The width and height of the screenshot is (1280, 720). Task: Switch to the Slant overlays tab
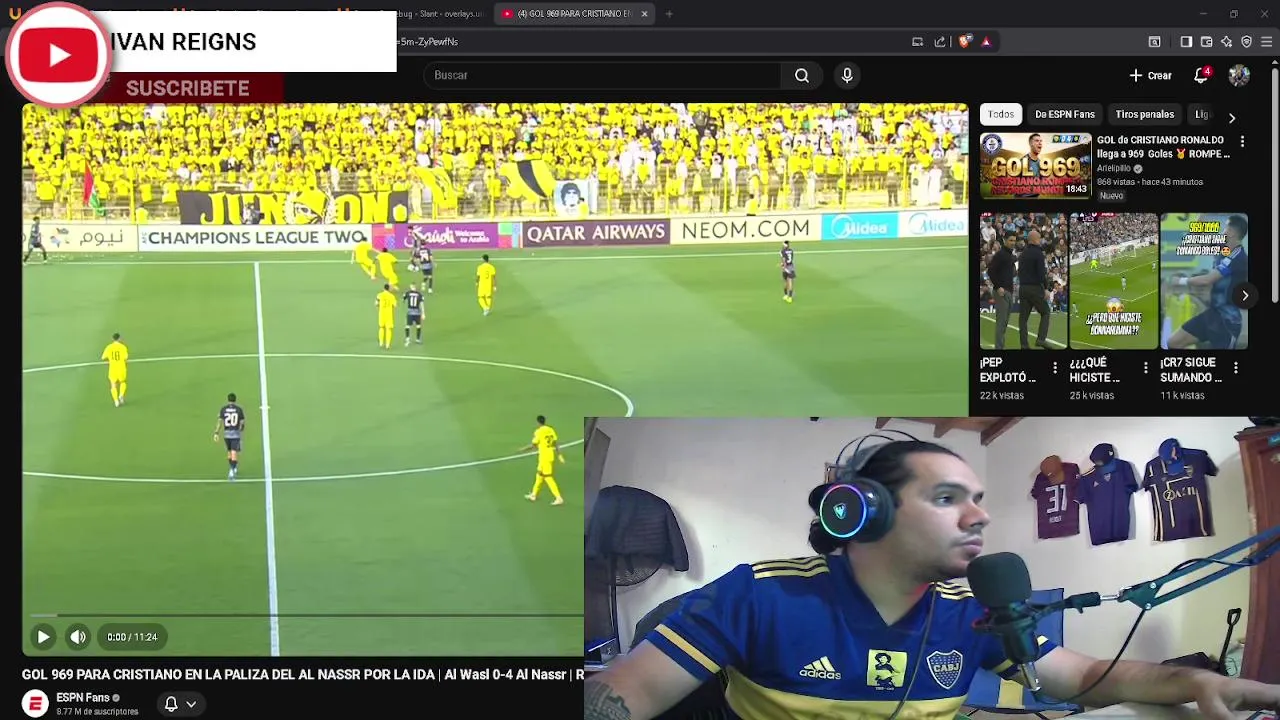click(x=437, y=14)
